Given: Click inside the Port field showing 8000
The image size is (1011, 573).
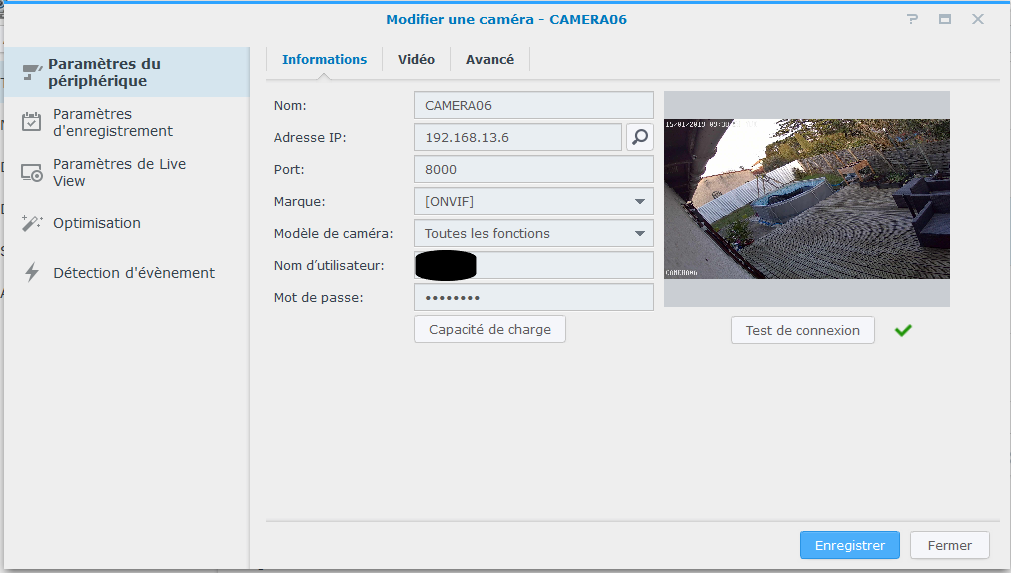Looking at the screenshot, I should [x=533, y=169].
